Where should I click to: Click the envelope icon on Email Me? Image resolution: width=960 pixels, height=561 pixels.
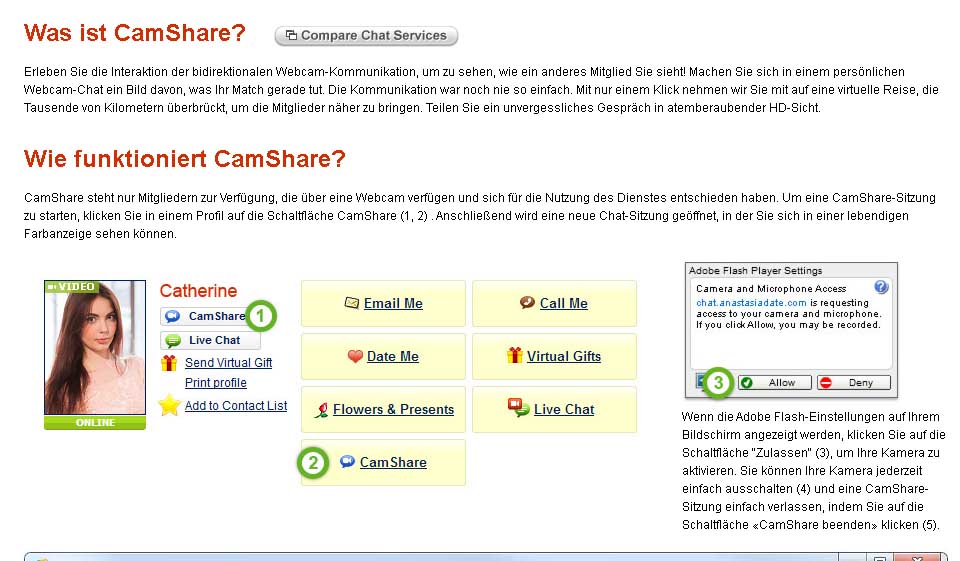point(351,303)
